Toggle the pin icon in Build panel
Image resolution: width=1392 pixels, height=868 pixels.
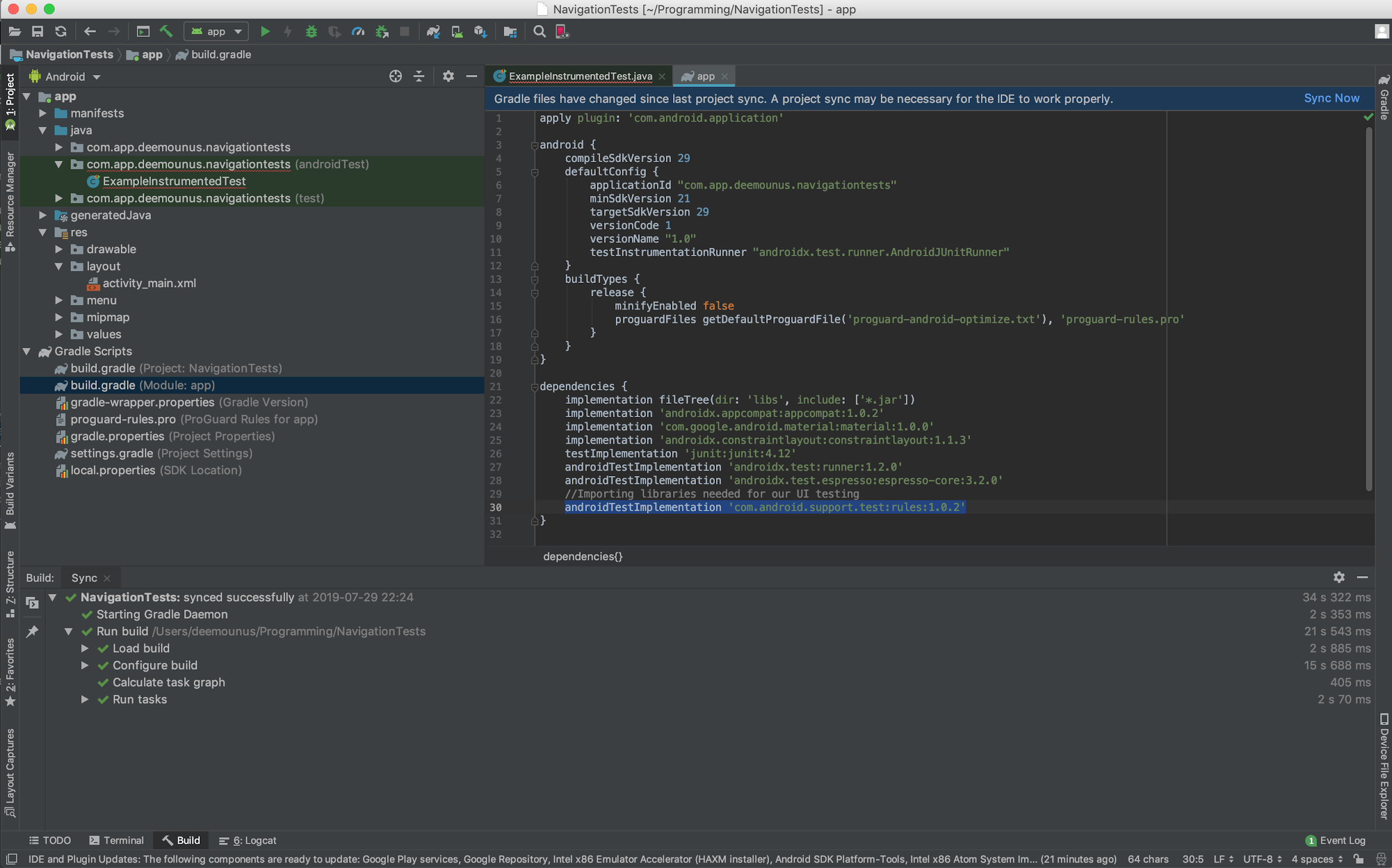pos(32,631)
